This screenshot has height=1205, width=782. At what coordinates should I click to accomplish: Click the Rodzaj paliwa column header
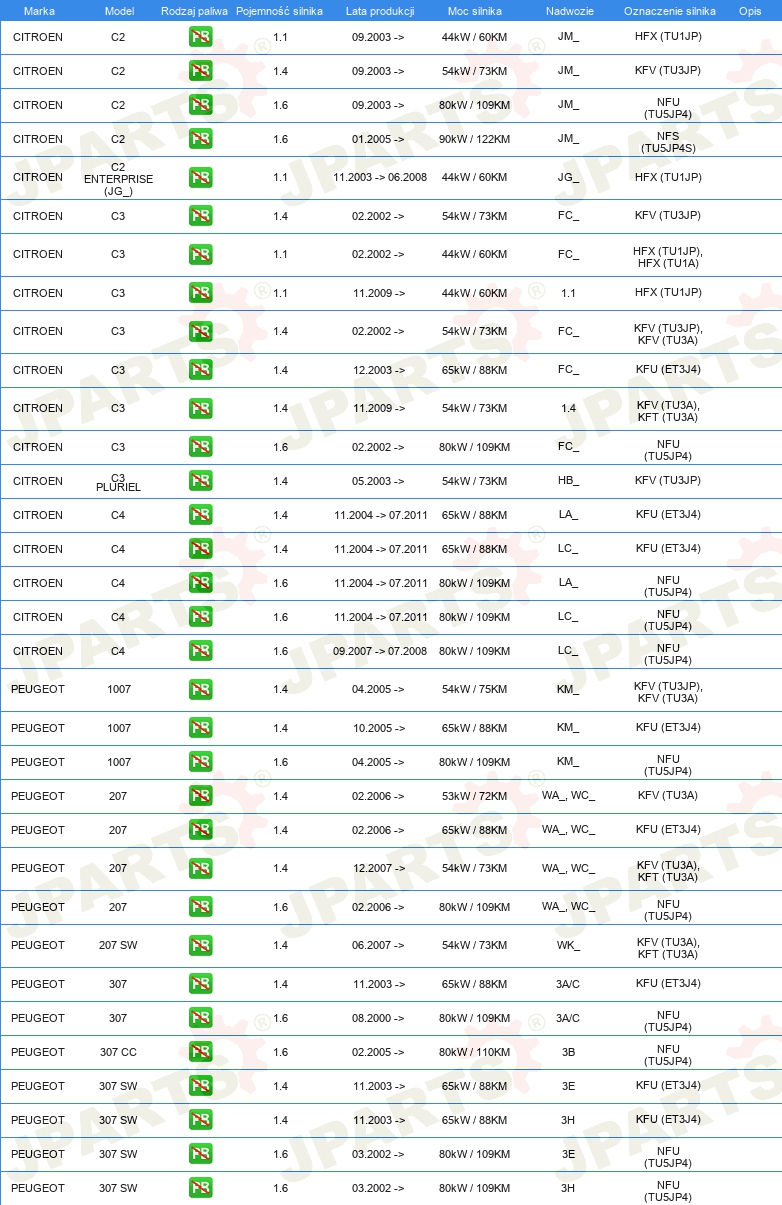(x=194, y=10)
